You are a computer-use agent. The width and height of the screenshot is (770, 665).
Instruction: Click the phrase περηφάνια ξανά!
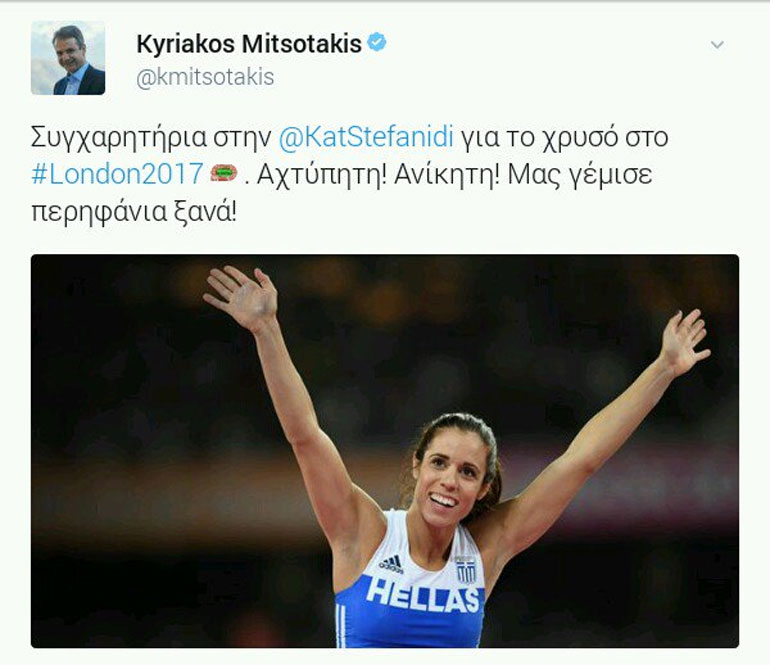point(134,212)
